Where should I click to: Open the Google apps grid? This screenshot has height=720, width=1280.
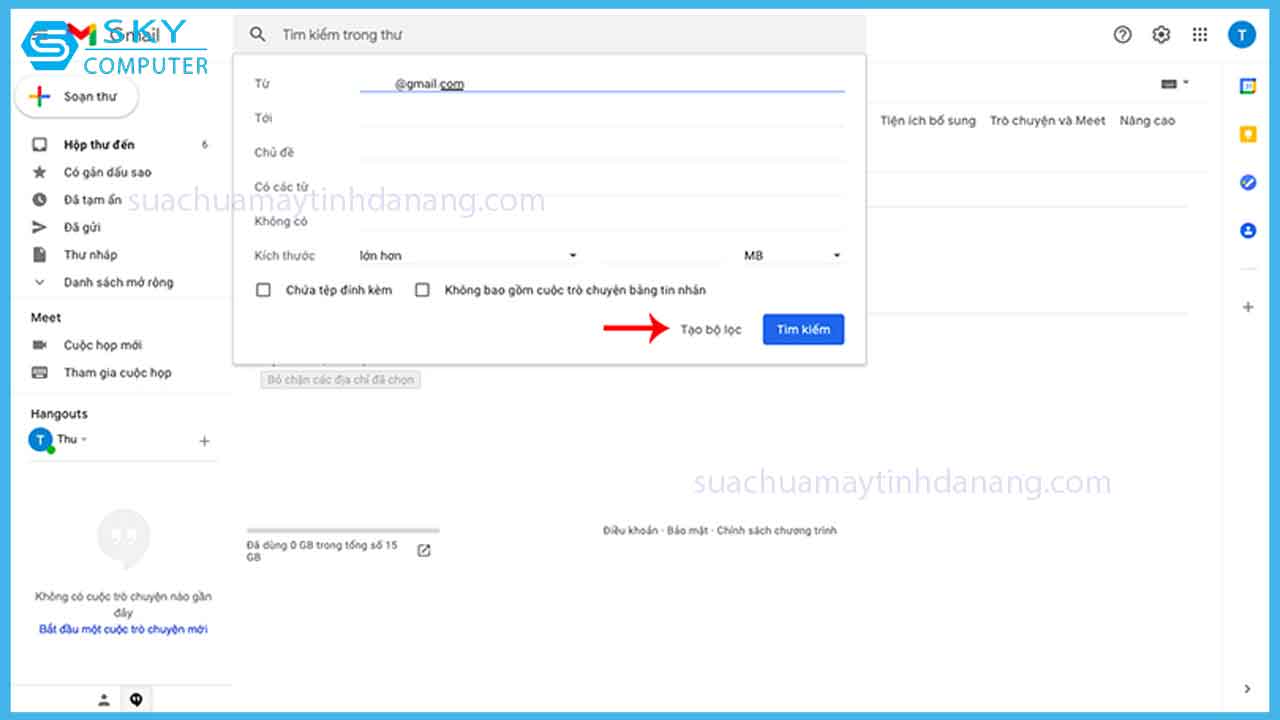coord(1199,34)
